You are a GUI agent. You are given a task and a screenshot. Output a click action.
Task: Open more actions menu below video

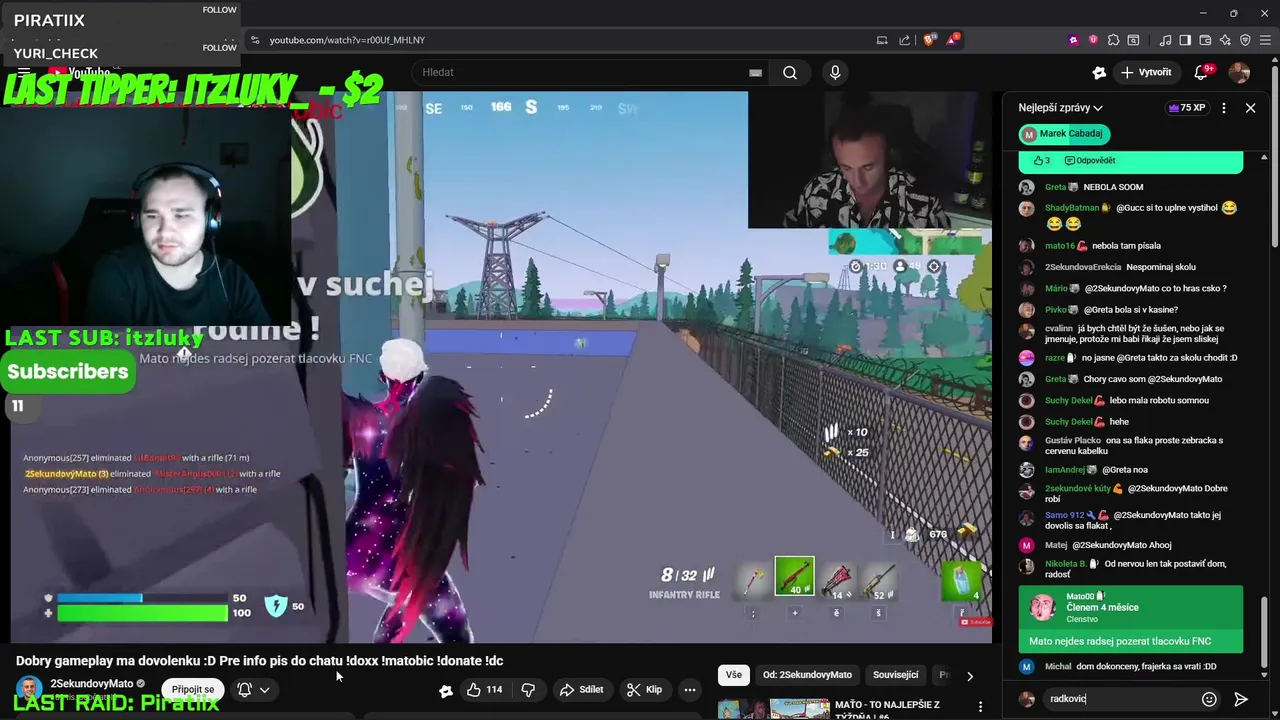(689, 690)
